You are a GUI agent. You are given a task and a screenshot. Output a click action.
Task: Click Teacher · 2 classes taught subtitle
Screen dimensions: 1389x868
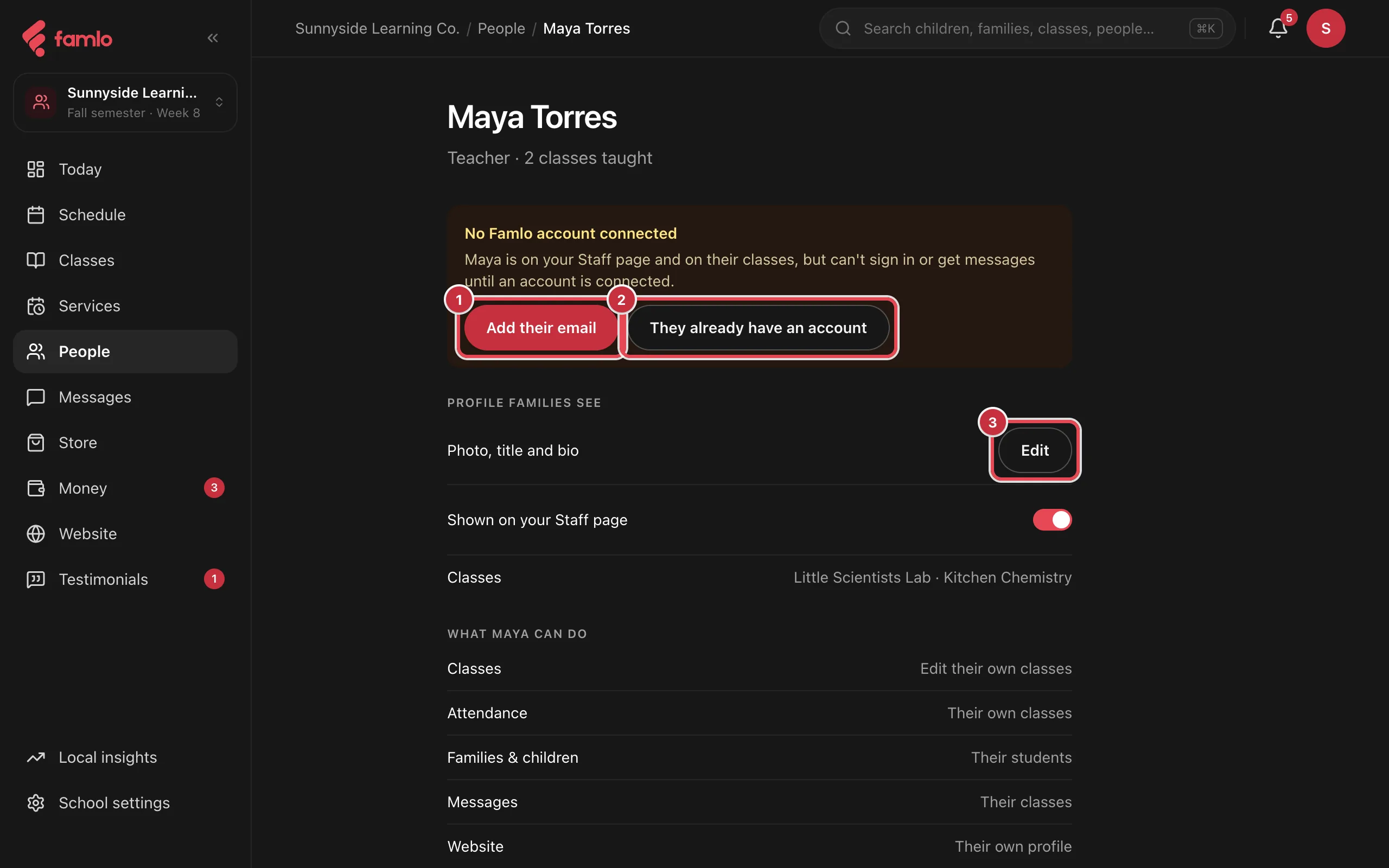click(x=549, y=158)
